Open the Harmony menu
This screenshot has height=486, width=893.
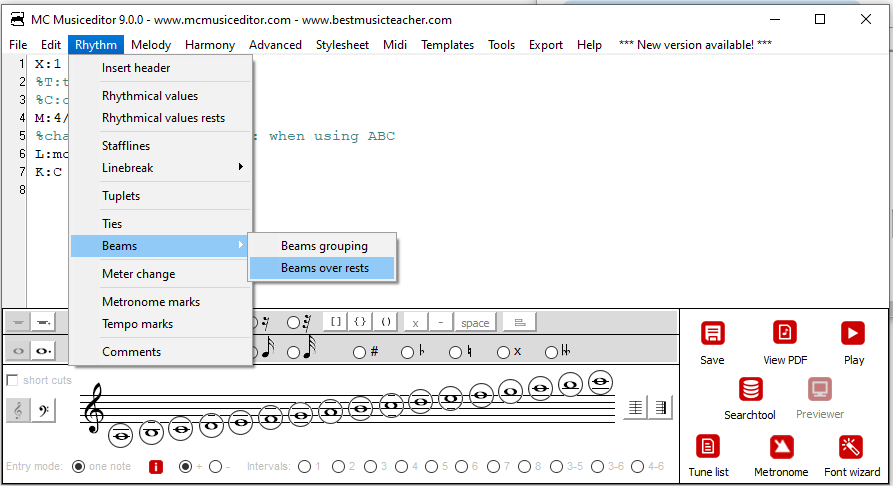[x=210, y=45]
